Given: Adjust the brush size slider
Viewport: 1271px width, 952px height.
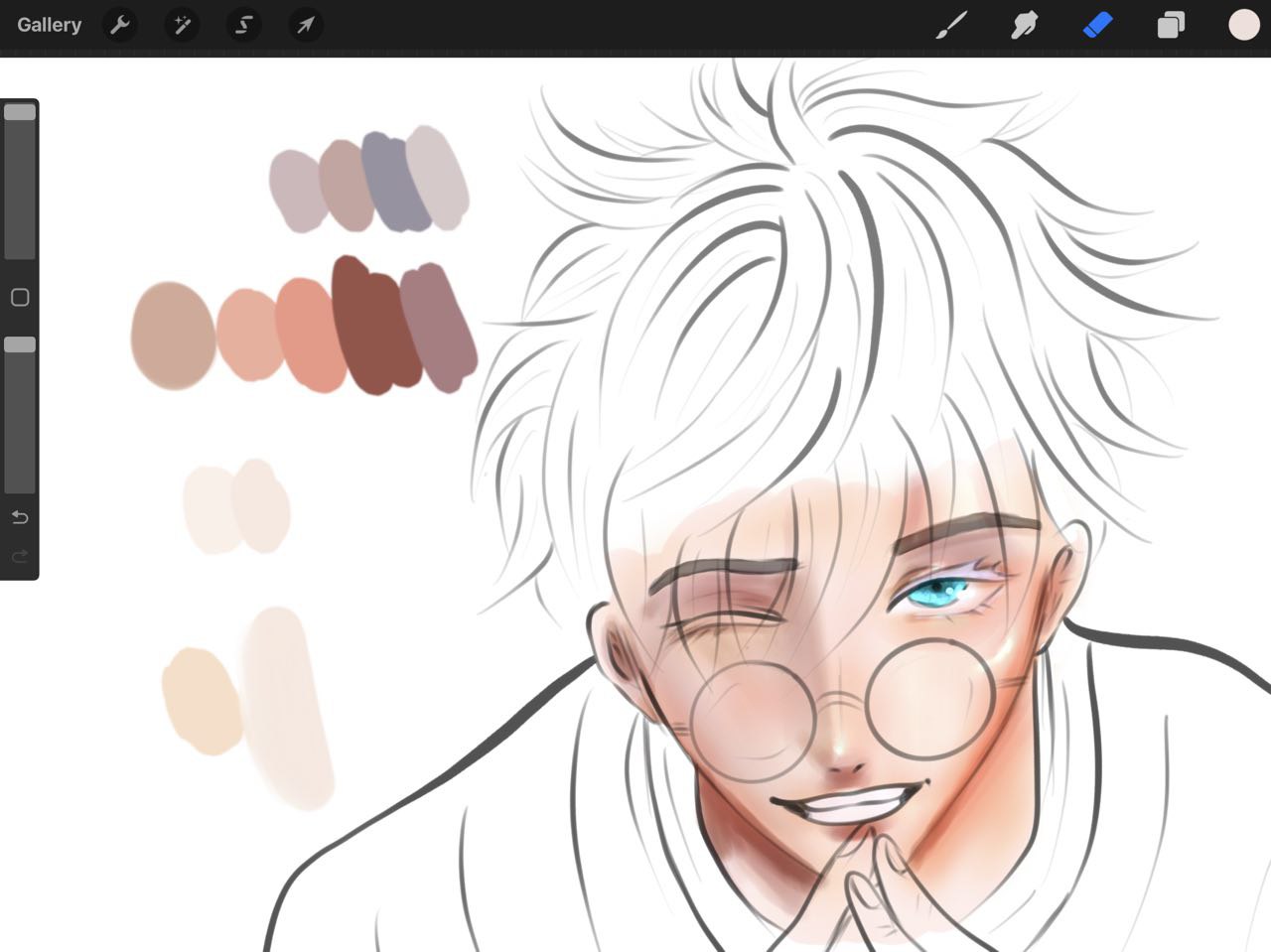Looking at the screenshot, I should (20, 182).
